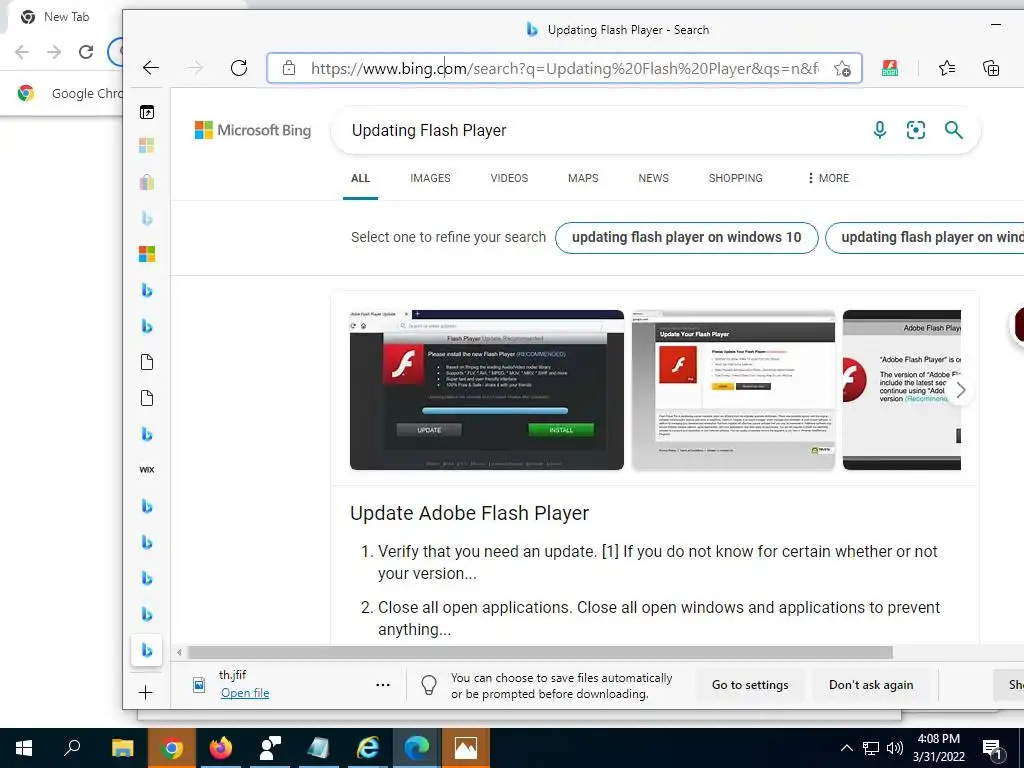Open the notification center icon
The width and height of the screenshot is (1024, 768).
pos(993,749)
